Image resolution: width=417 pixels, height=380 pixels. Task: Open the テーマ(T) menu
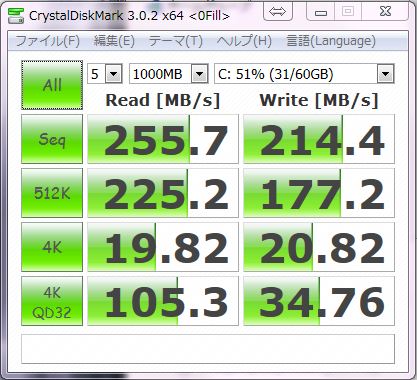(x=176, y=41)
